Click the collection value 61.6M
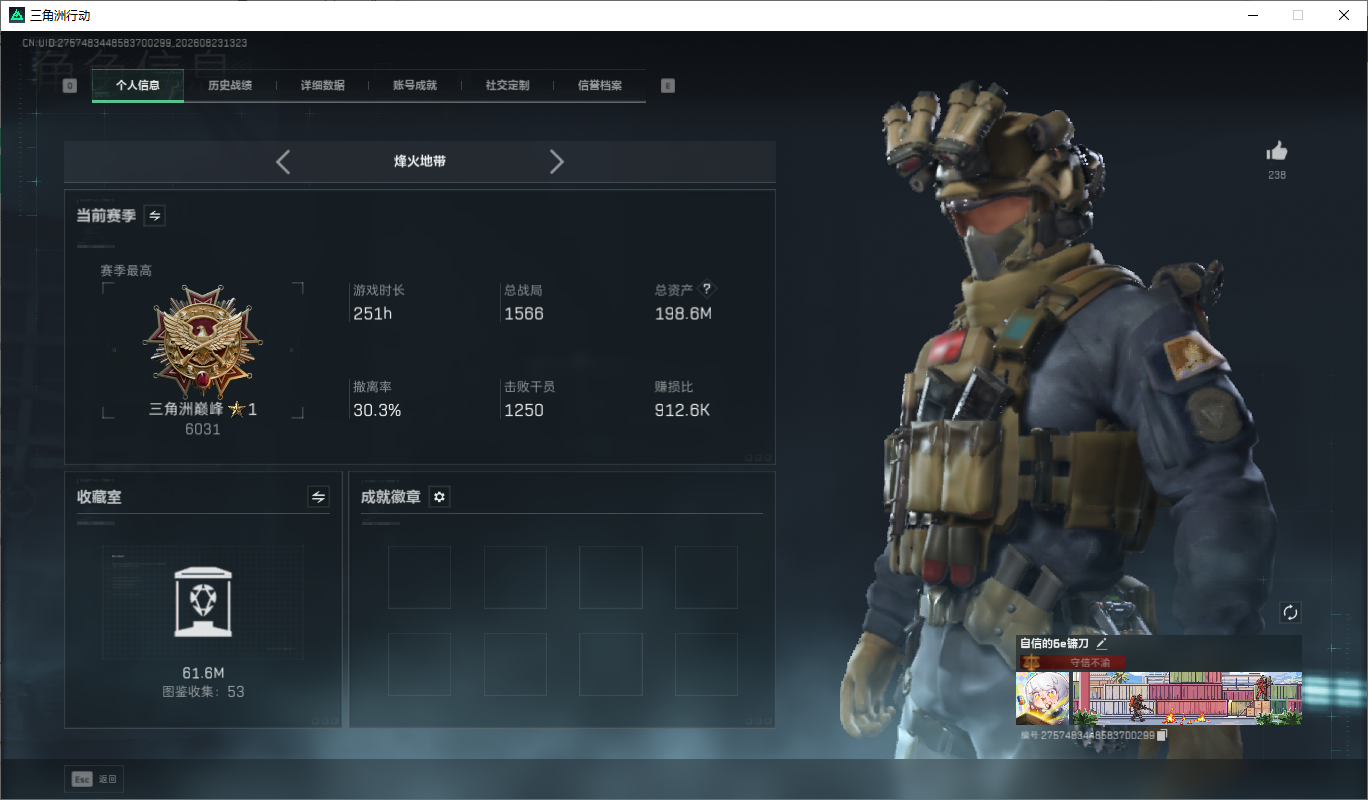 (x=203, y=673)
